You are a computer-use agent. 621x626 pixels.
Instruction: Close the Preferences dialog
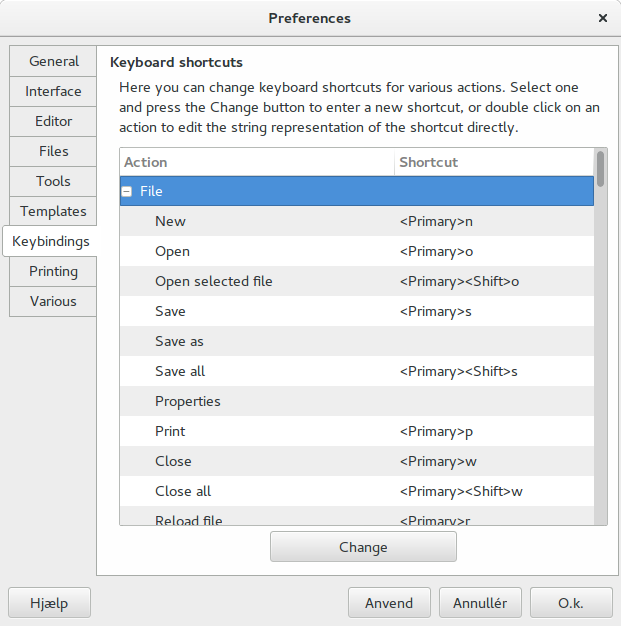[603, 18]
